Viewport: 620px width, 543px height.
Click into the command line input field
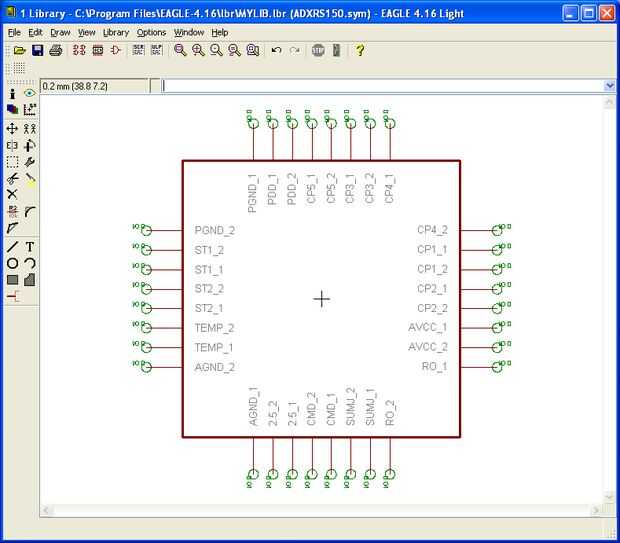382,86
